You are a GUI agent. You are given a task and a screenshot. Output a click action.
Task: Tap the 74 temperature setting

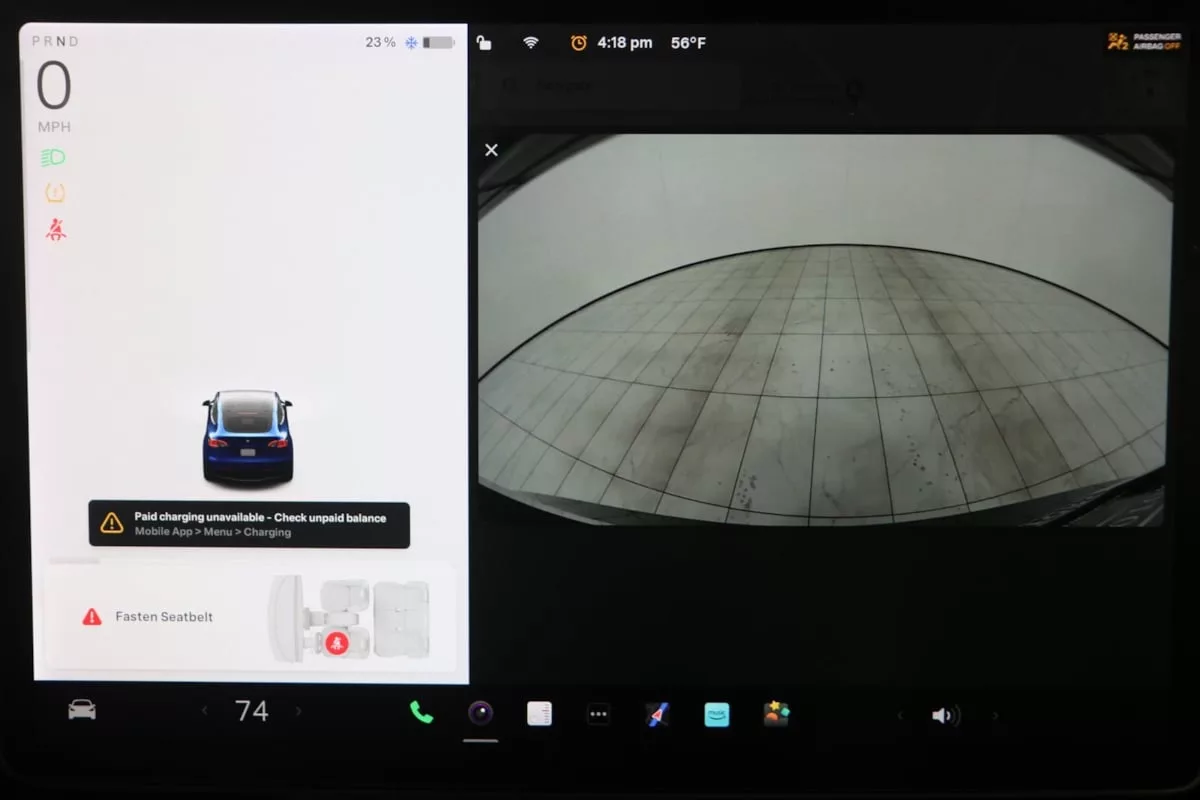252,711
